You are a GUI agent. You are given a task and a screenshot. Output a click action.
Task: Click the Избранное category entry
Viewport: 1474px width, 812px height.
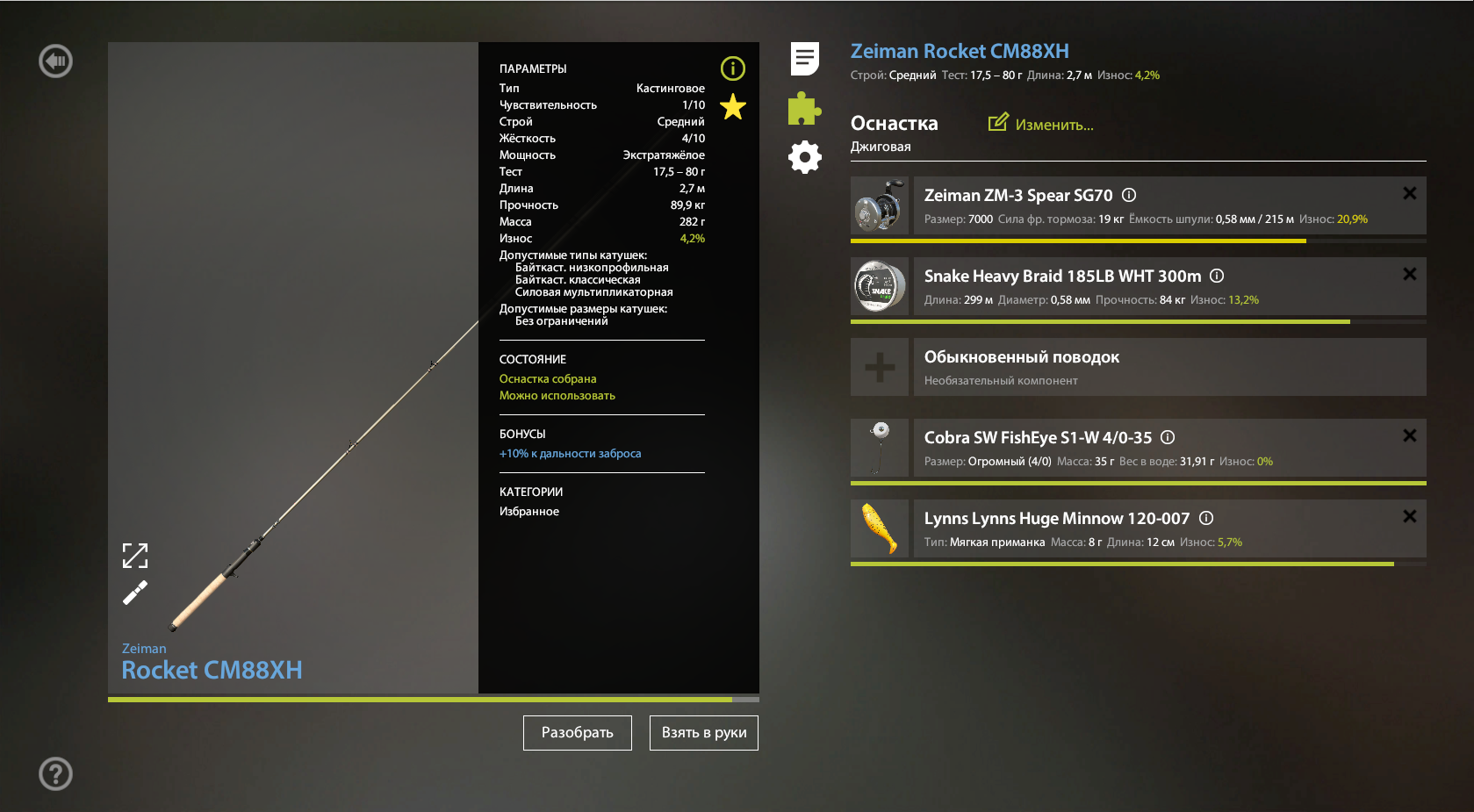click(x=529, y=512)
